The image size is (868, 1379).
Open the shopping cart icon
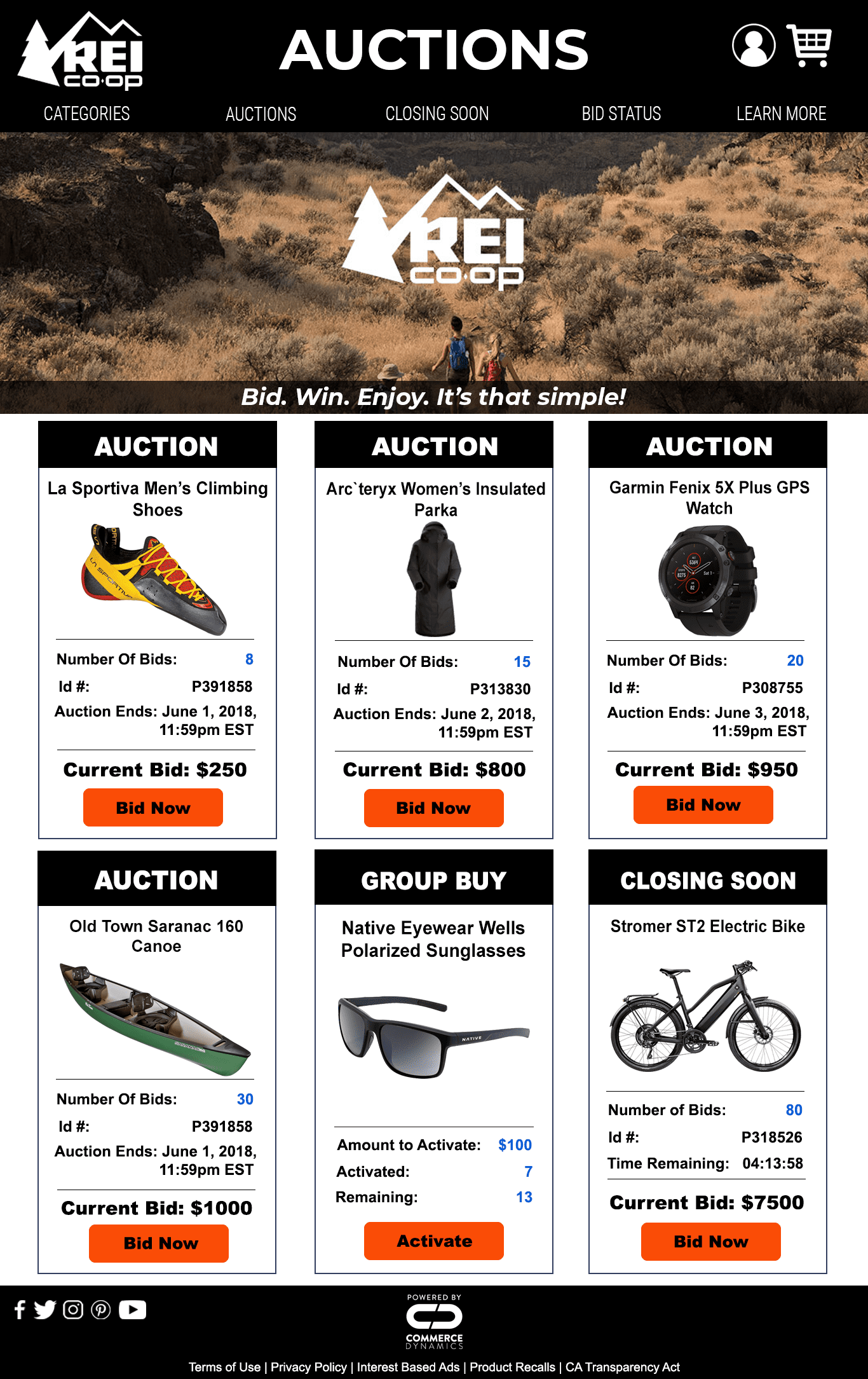pos(809,45)
